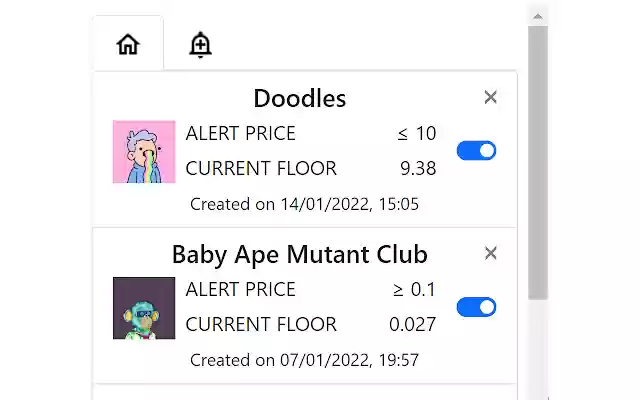Click the Baby Ape Mutant Club thumbnail
This screenshot has height=400, width=640.
[144, 308]
